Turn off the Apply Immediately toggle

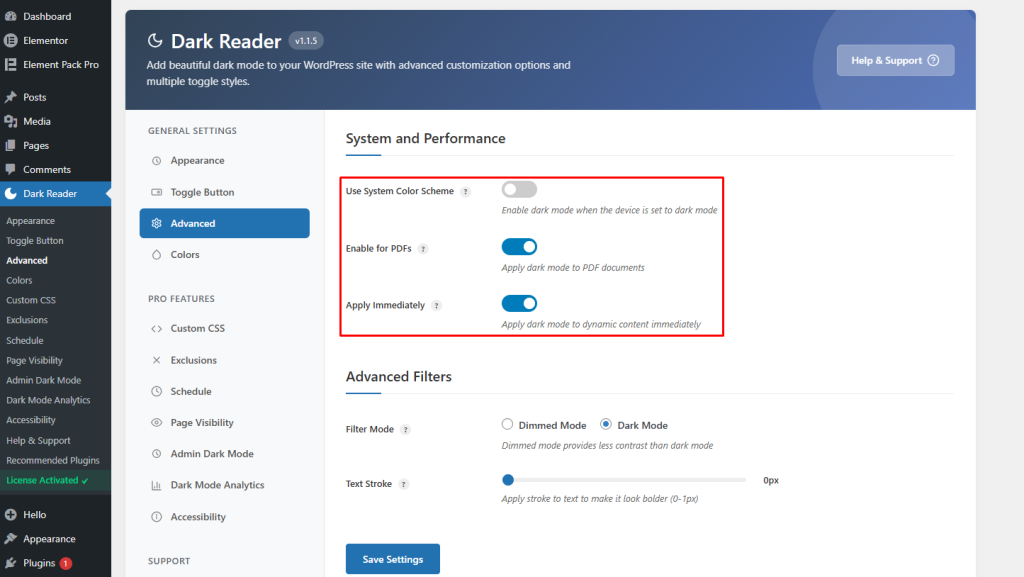(519, 304)
